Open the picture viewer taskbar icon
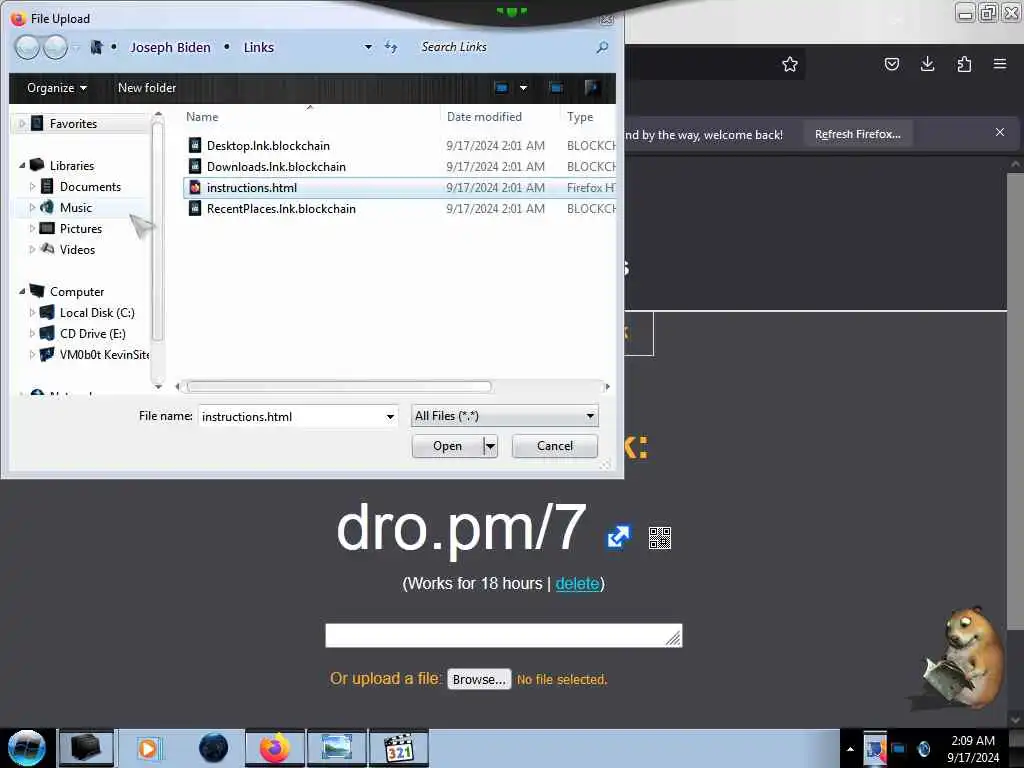The width and height of the screenshot is (1024, 768). (337, 748)
